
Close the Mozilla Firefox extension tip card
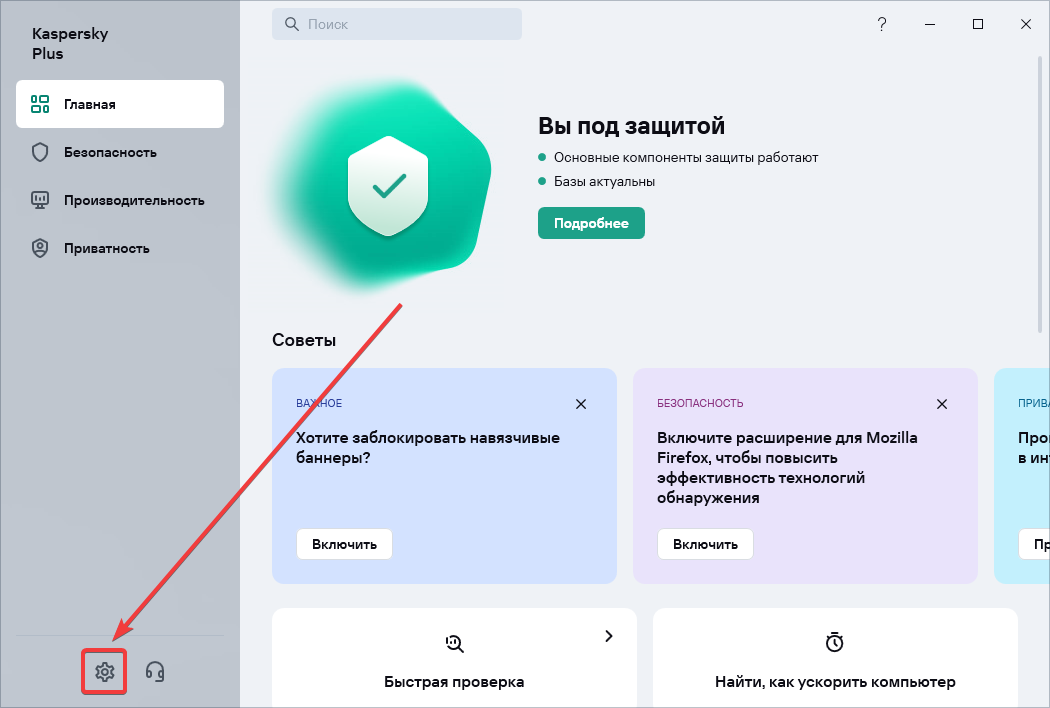(x=942, y=404)
